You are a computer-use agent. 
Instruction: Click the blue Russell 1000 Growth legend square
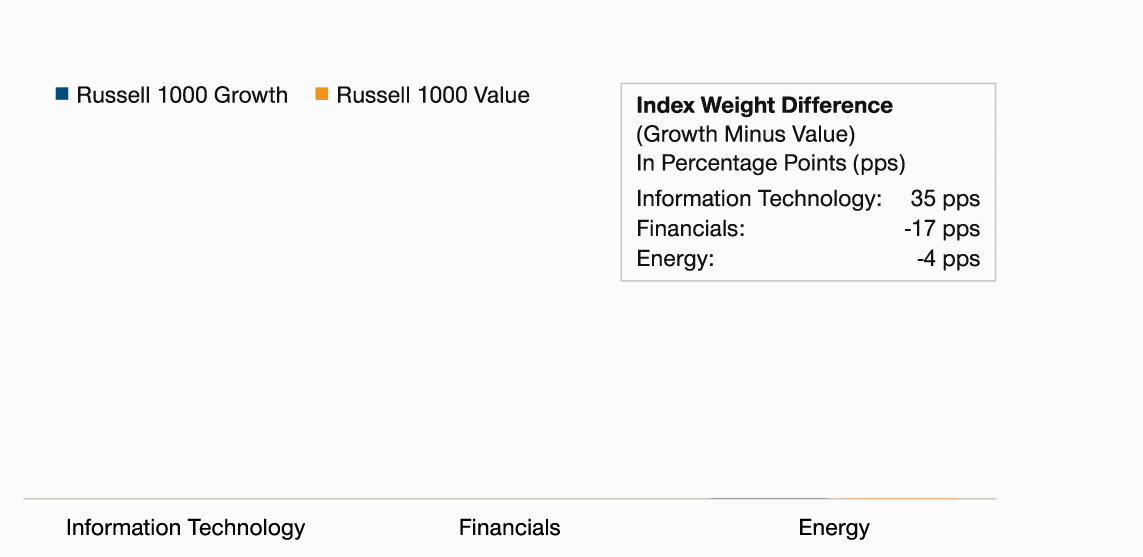pos(62,94)
